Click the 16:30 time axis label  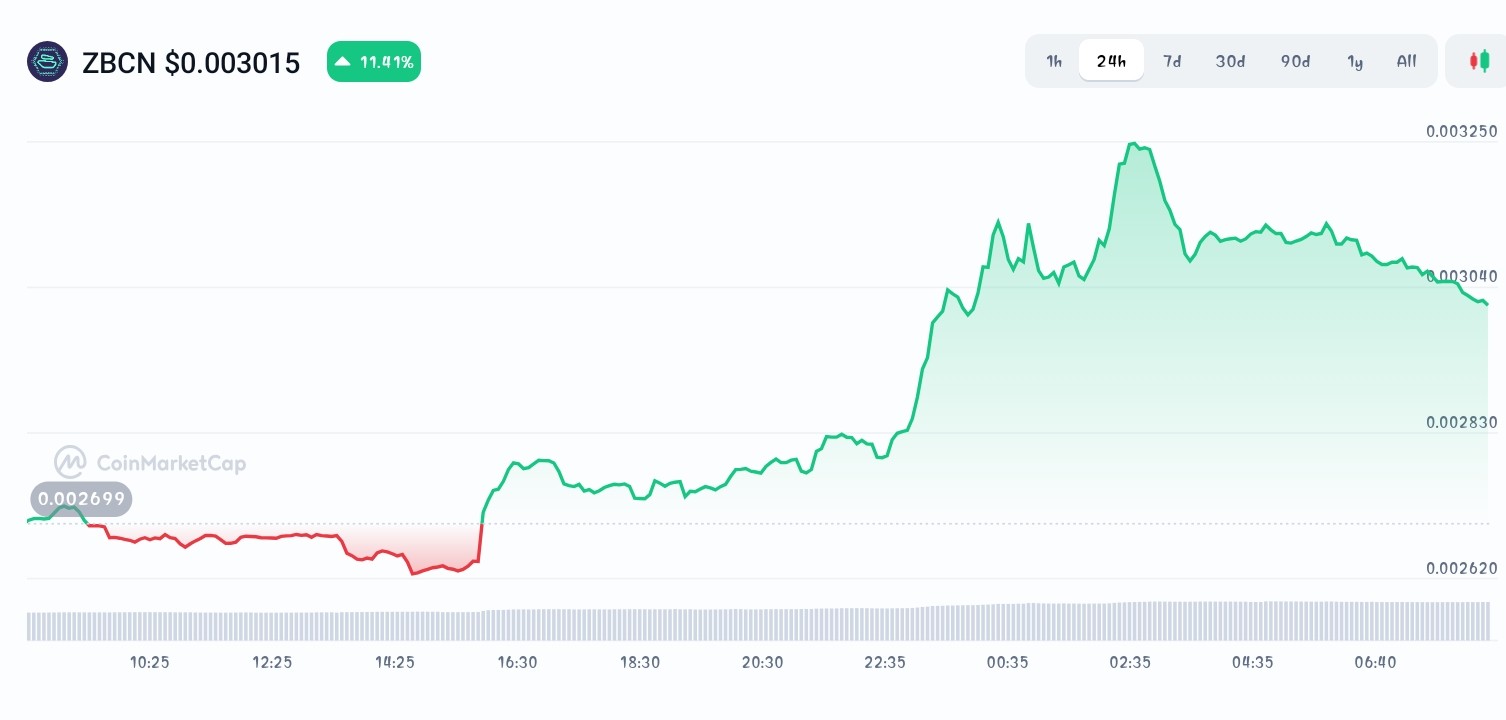coord(517,662)
